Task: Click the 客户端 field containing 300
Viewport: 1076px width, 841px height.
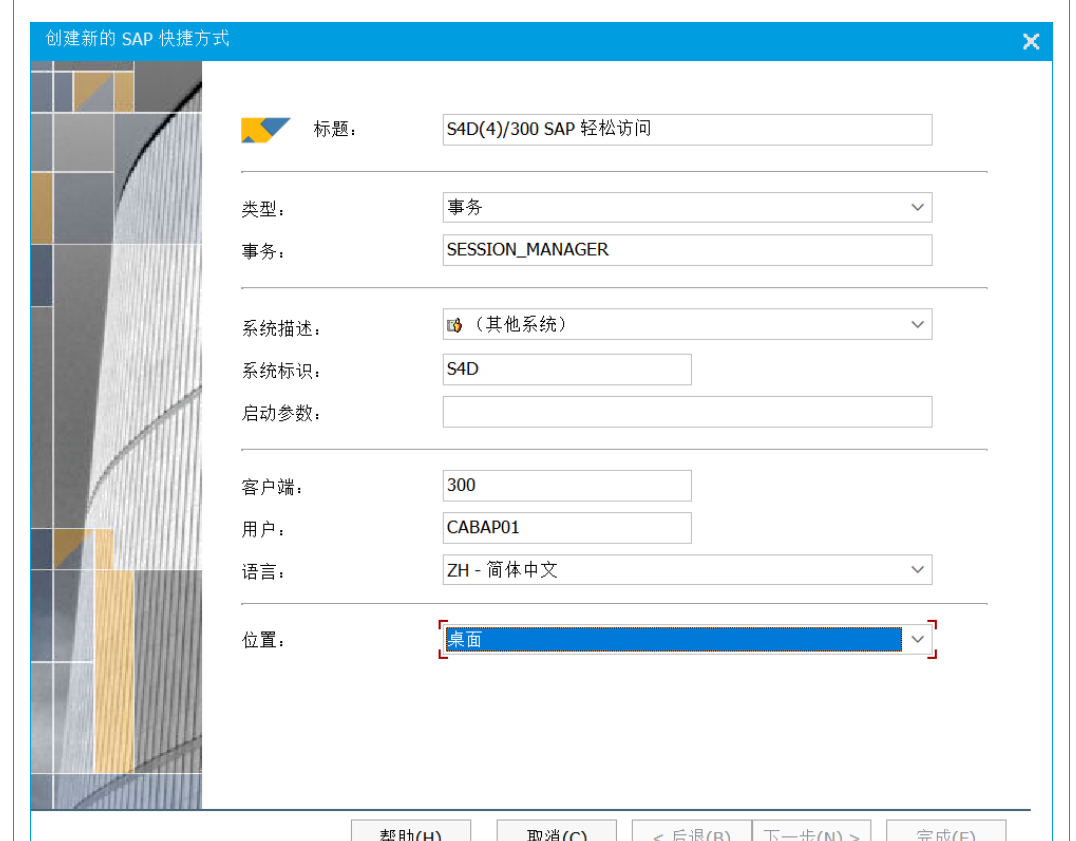Action: point(567,486)
